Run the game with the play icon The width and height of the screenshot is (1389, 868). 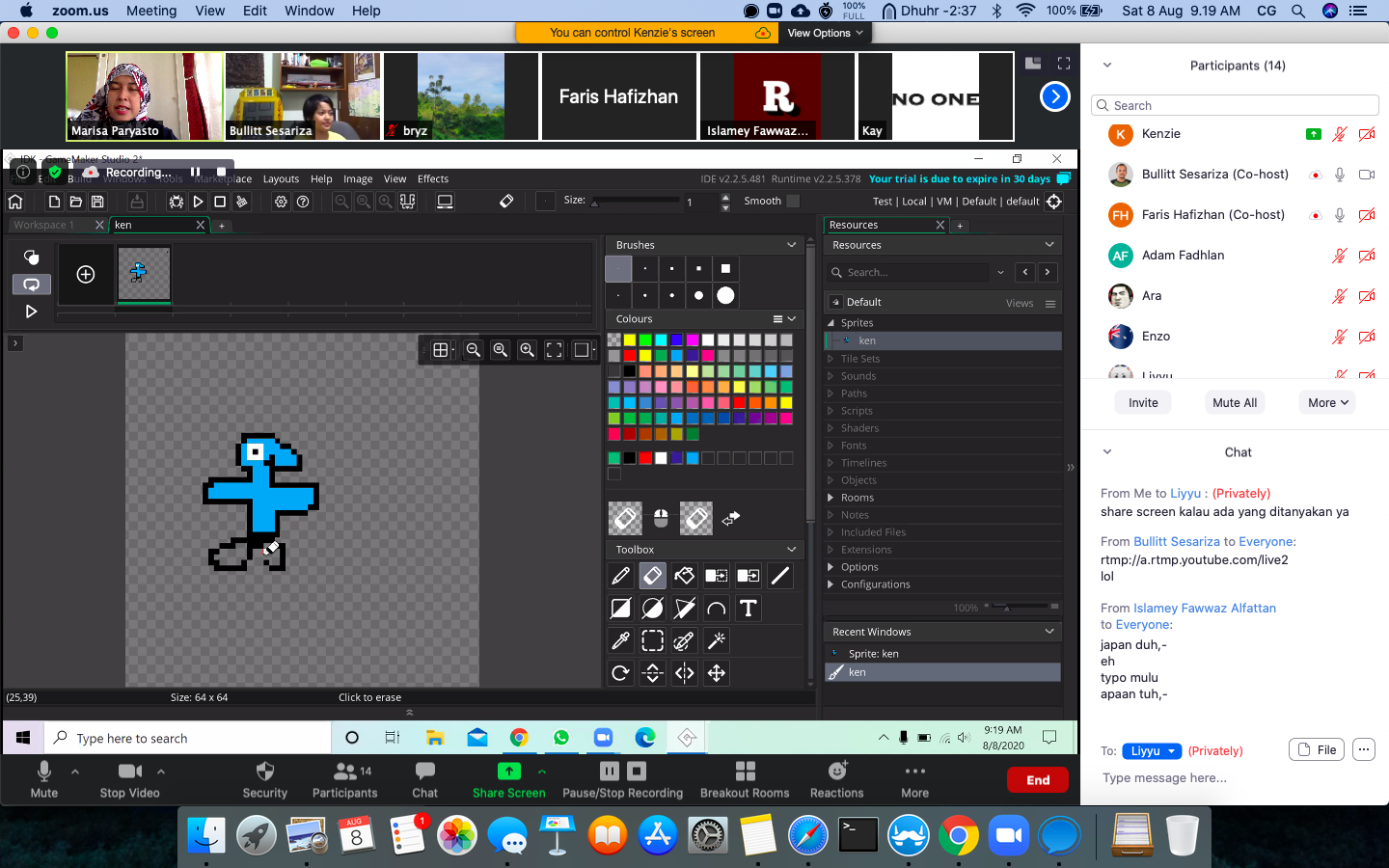pyautogui.click(x=198, y=202)
